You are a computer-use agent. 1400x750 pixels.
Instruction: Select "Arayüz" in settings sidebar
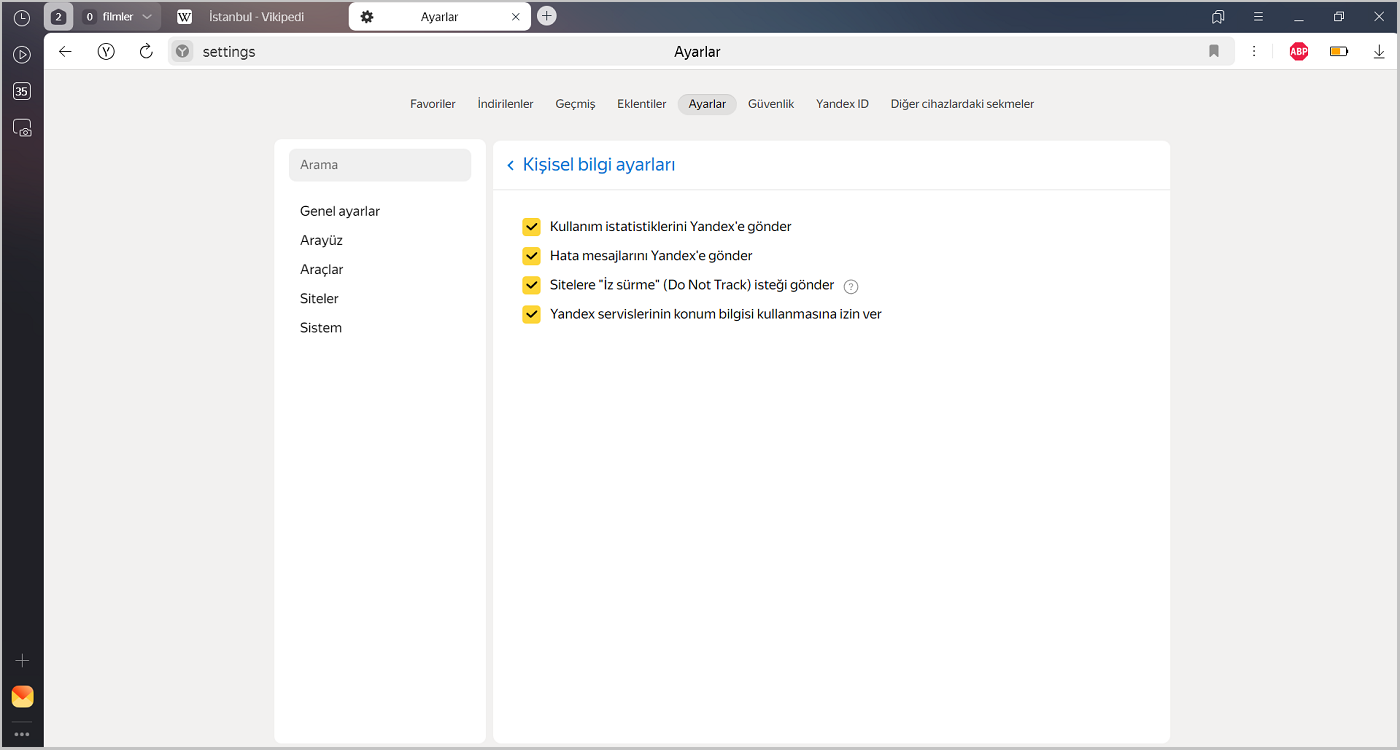[321, 240]
